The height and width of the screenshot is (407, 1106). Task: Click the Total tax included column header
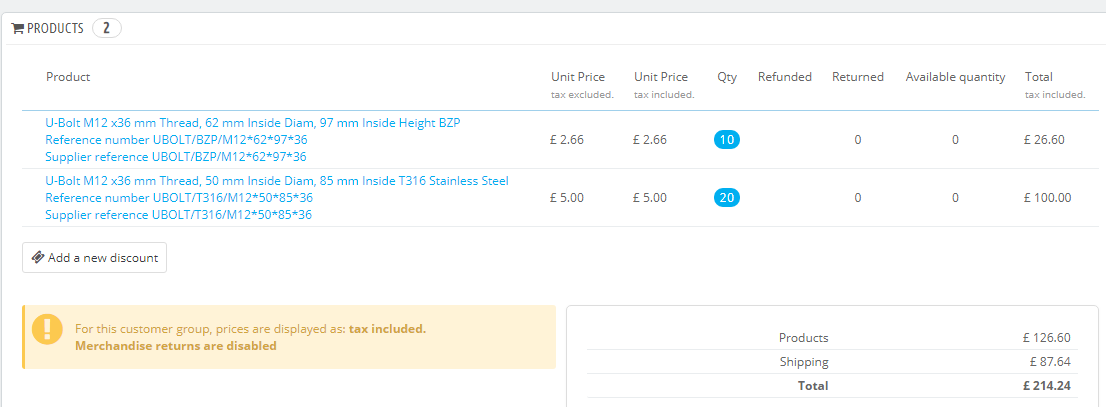click(x=1054, y=85)
